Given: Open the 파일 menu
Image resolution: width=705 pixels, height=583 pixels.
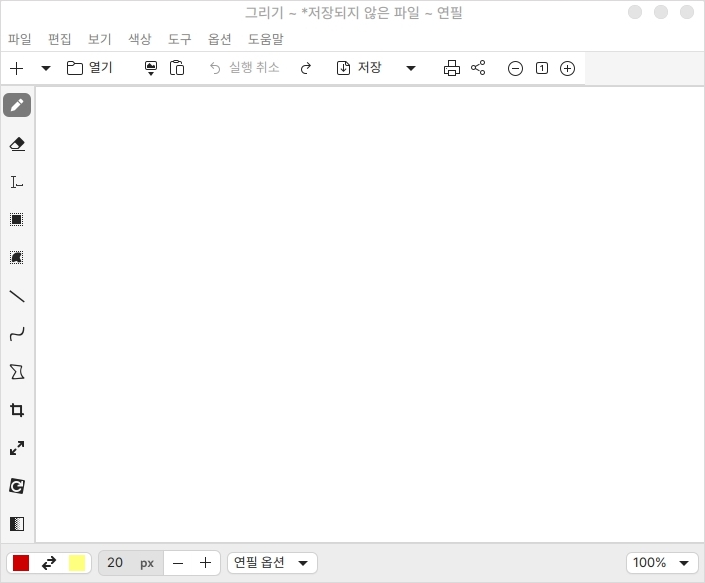Looking at the screenshot, I should tap(20, 39).
